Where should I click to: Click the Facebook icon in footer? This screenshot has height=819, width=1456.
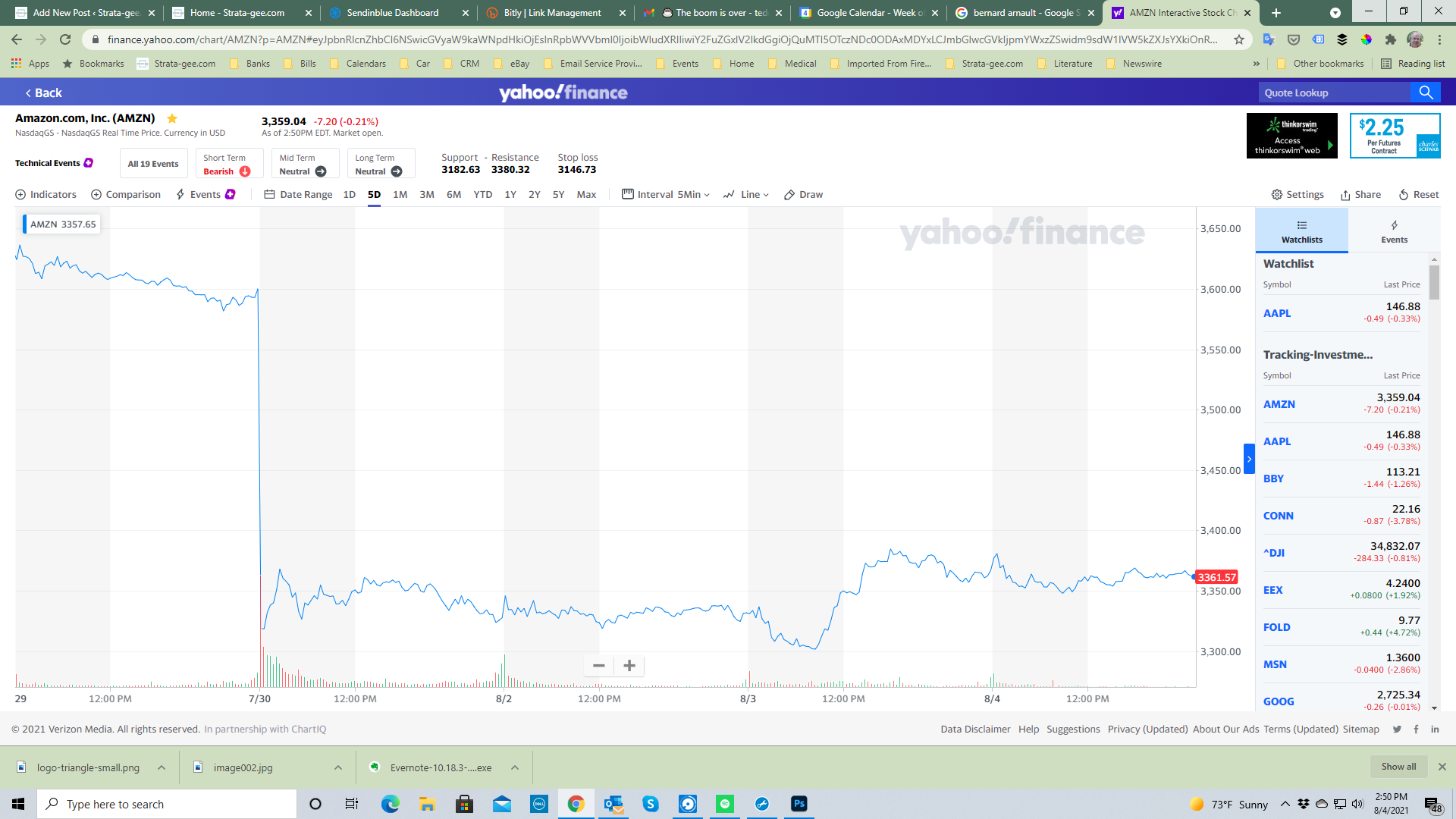(x=1416, y=730)
